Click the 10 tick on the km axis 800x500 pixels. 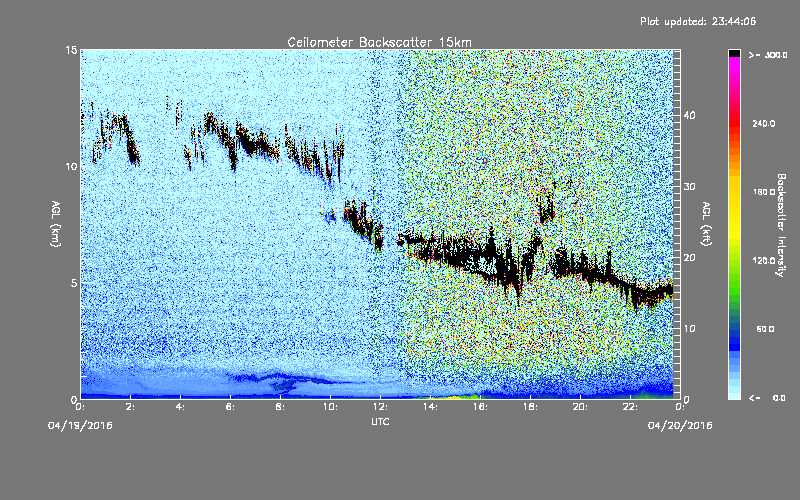pyautogui.click(x=71, y=167)
